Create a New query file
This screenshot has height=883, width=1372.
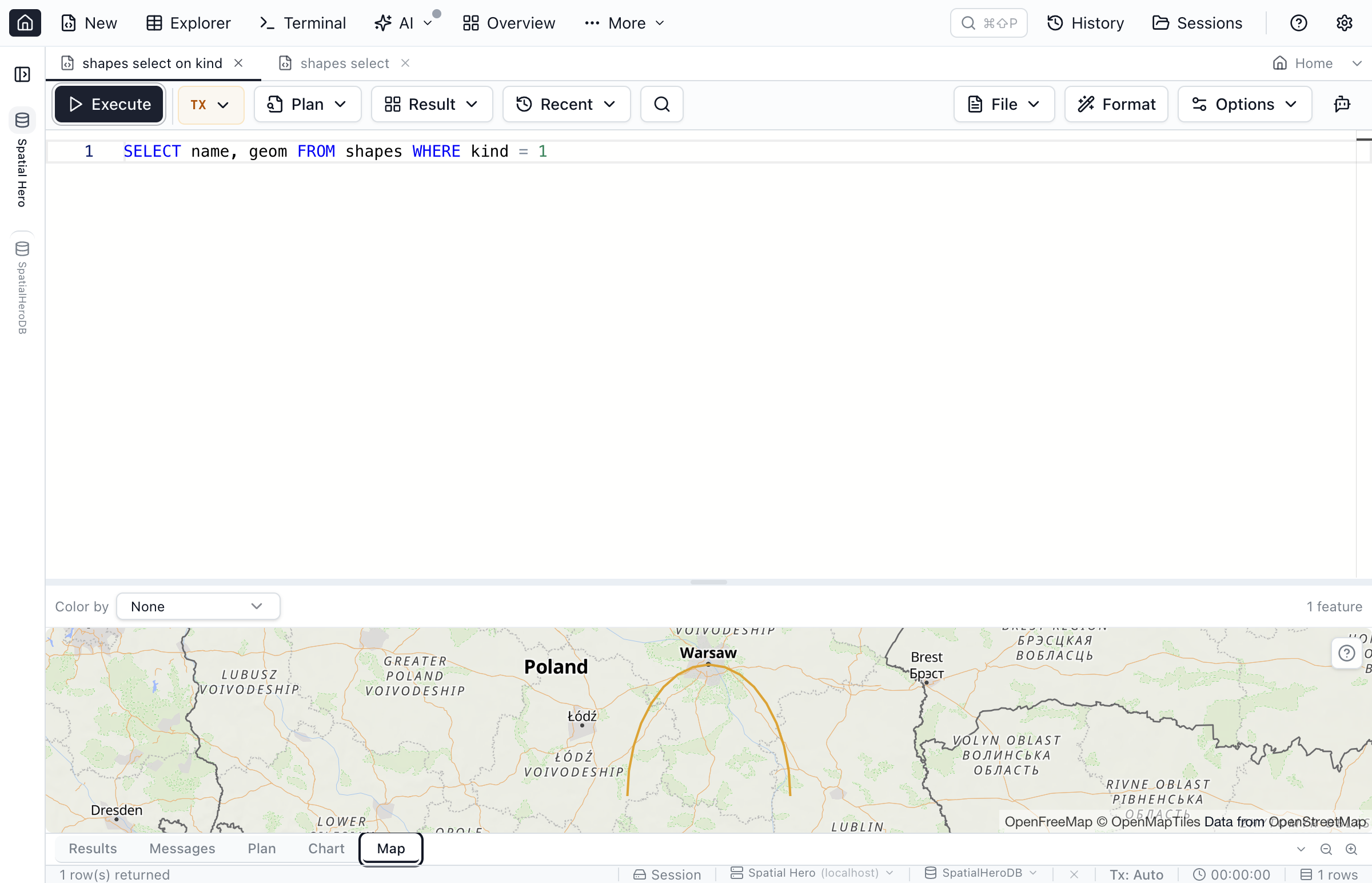point(89,23)
